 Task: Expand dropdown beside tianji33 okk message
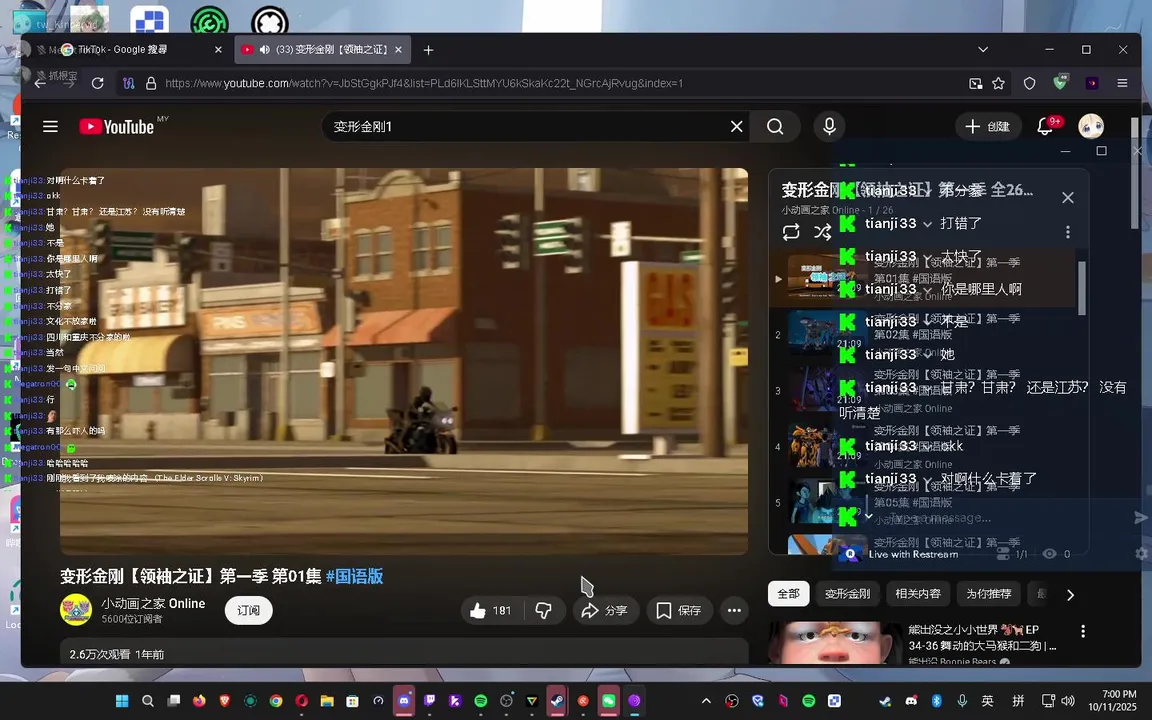pos(927,447)
